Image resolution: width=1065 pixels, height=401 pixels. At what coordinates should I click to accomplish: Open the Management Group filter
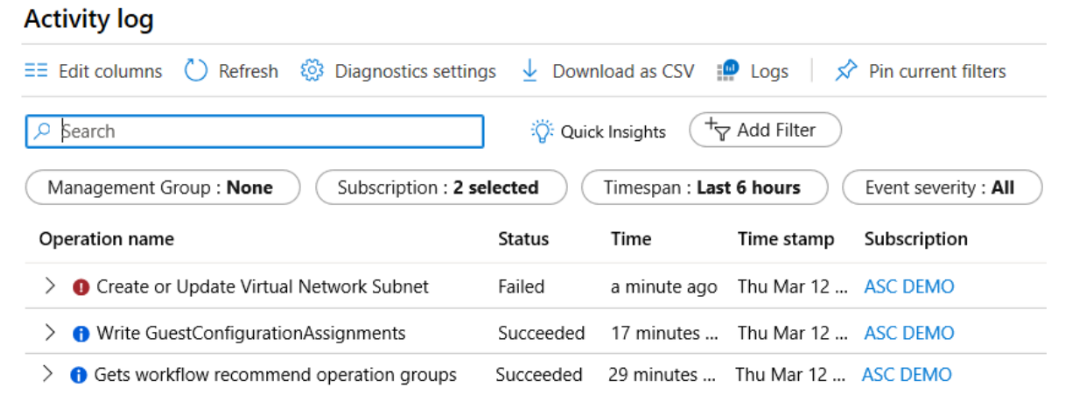(161, 187)
